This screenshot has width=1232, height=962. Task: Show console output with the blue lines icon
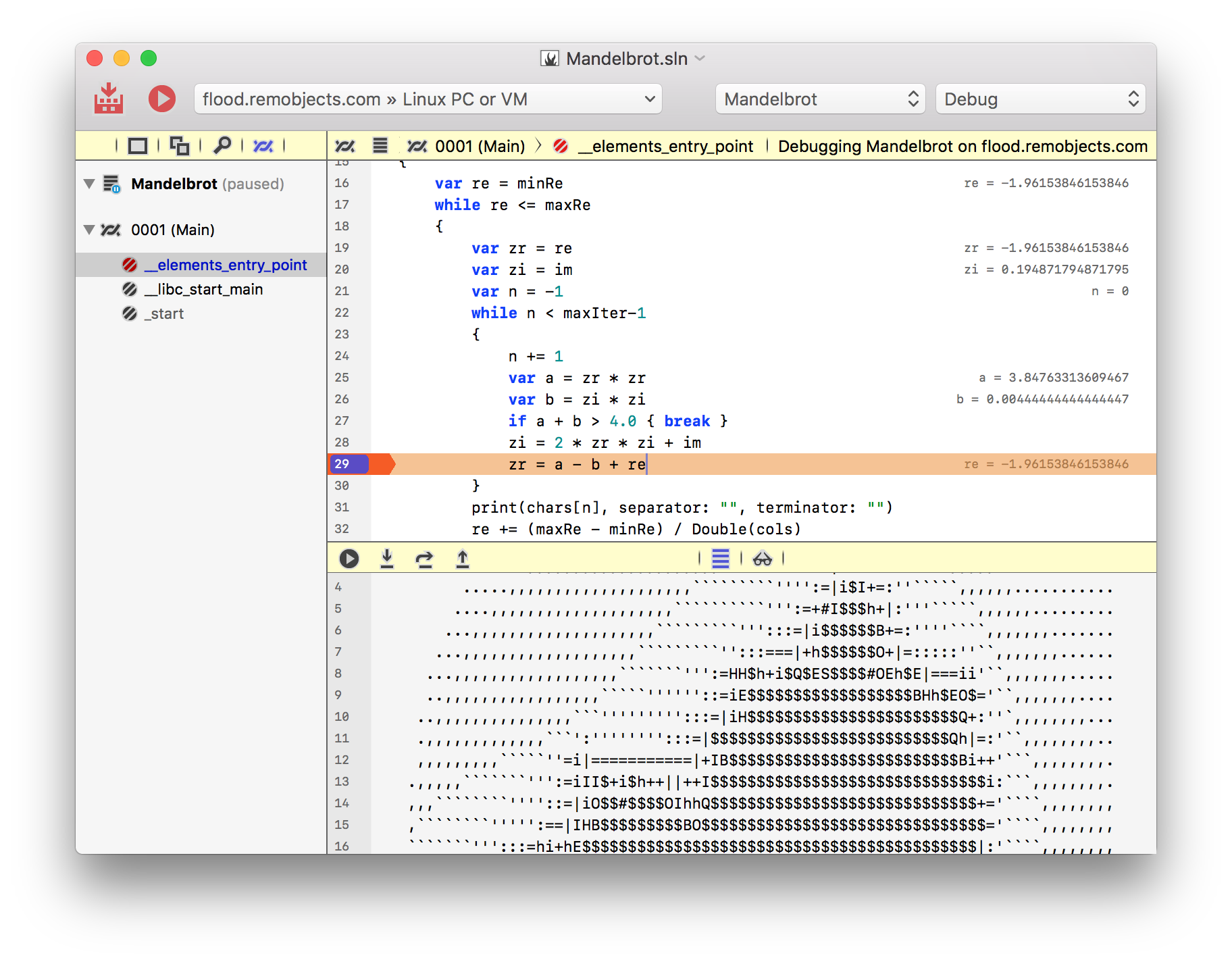tap(721, 559)
